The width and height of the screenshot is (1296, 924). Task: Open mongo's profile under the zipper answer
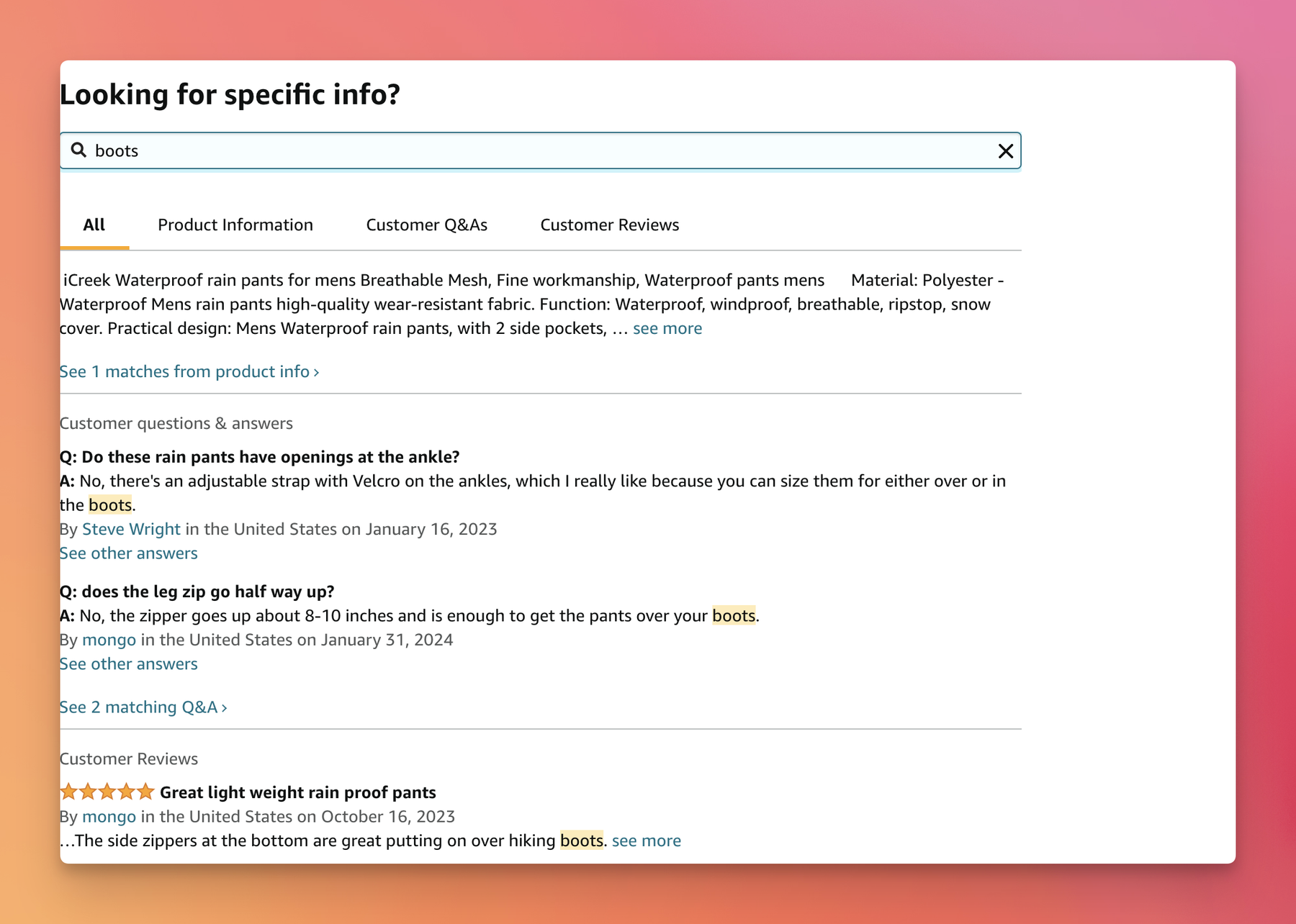(x=109, y=639)
